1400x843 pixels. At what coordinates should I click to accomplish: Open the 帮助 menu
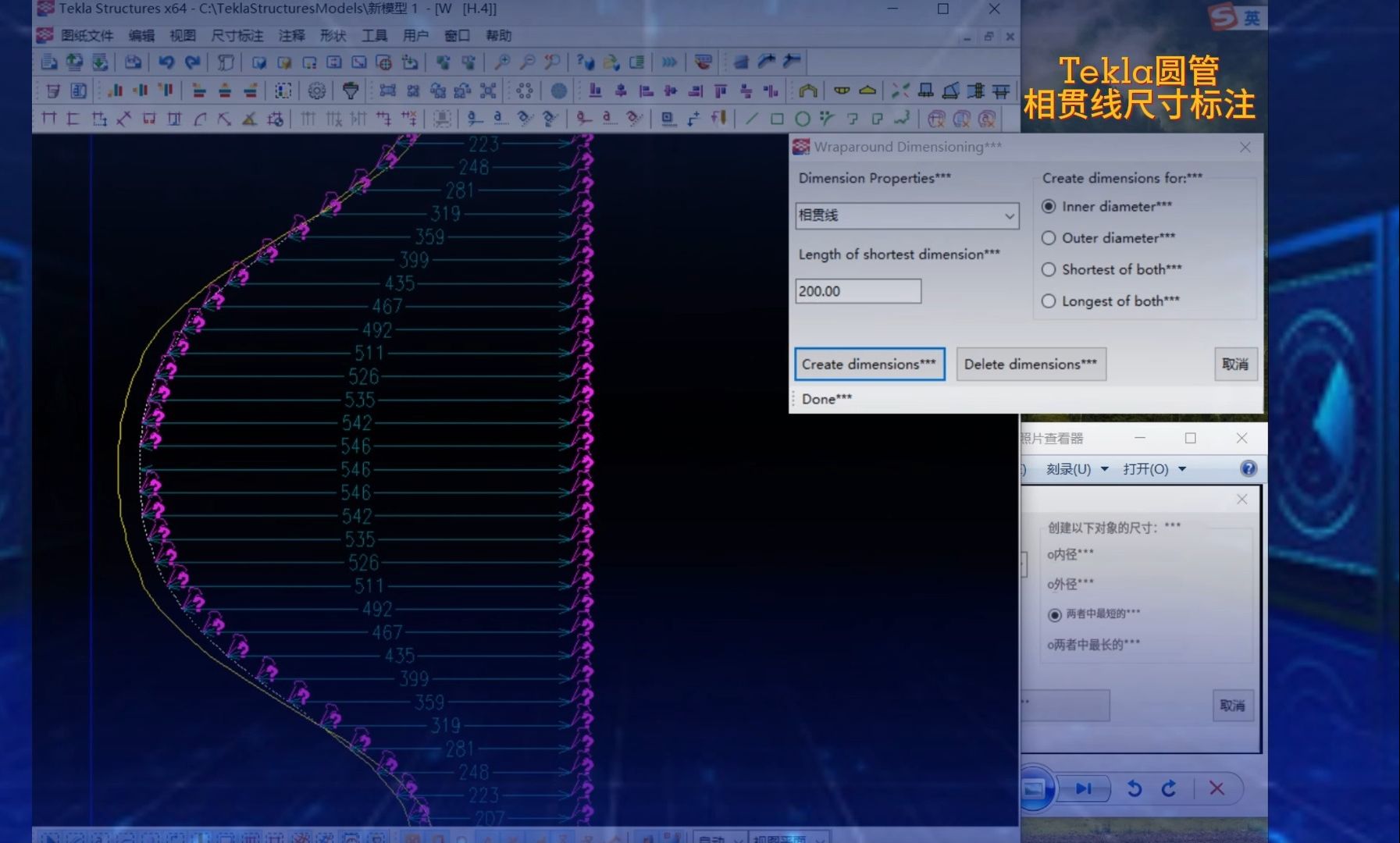click(x=498, y=36)
